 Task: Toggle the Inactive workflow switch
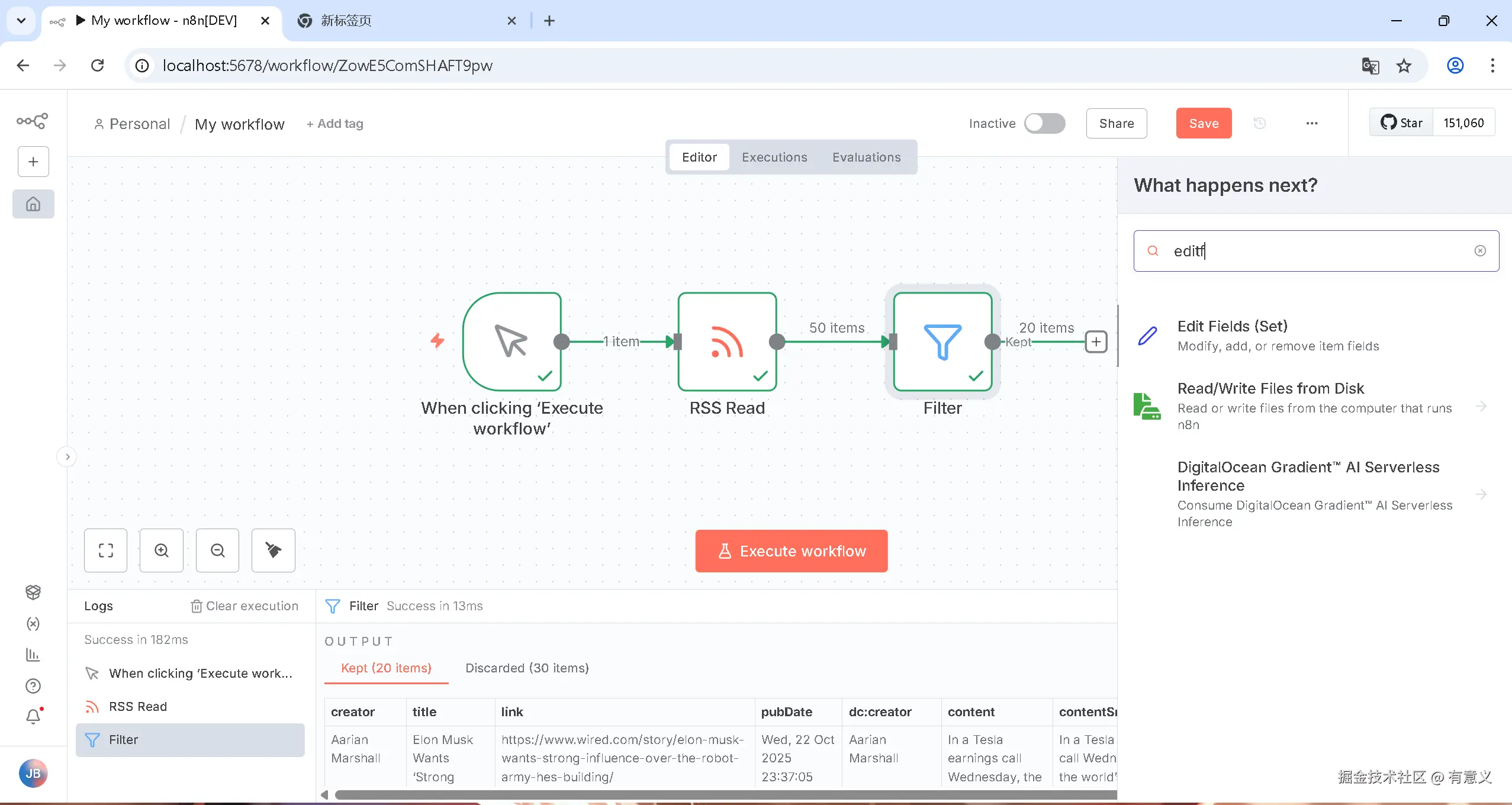coord(1045,123)
